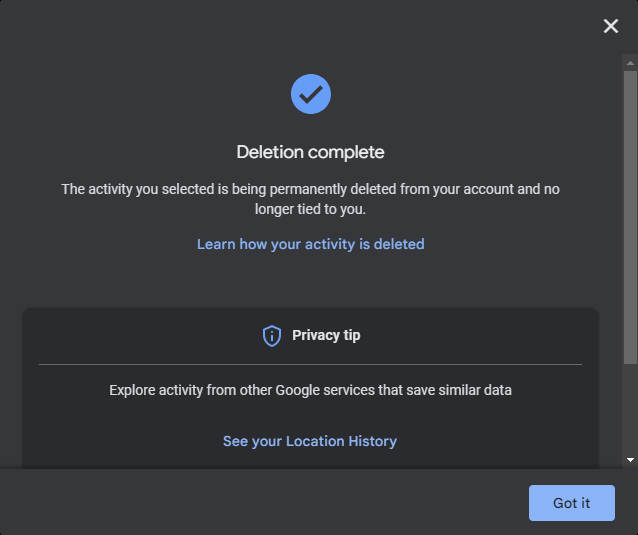
Task: Click the word 'deleted' in the Learn link
Action: pos(399,244)
